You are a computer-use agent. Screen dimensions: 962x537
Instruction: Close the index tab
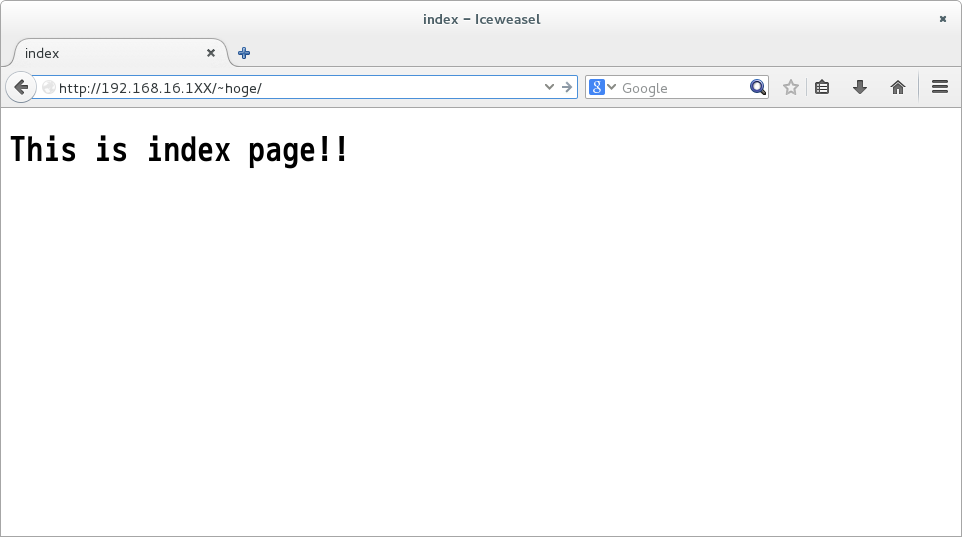pos(210,53)
